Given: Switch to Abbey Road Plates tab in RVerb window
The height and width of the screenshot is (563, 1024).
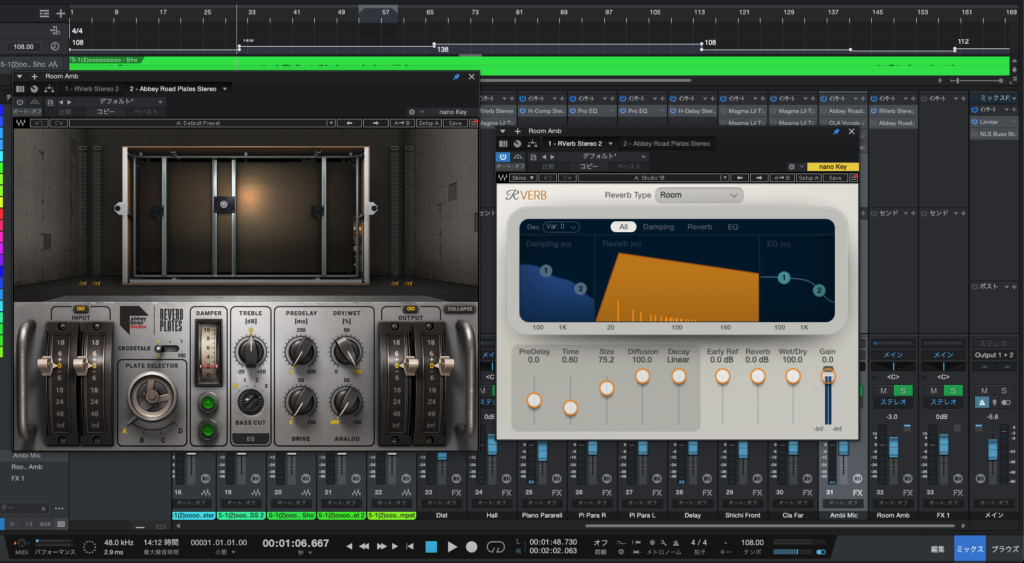Looking at the screenshot, I should [x=666, y=144].
